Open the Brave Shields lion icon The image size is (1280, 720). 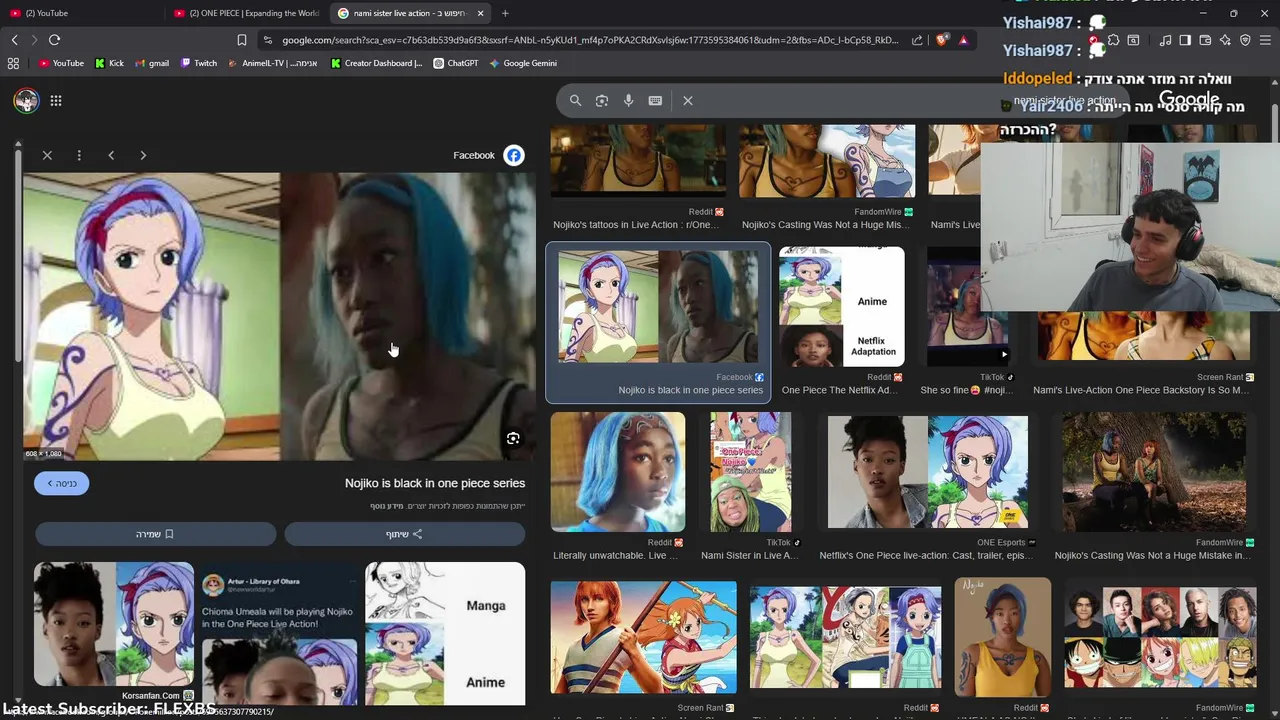[x=942, y=40]
